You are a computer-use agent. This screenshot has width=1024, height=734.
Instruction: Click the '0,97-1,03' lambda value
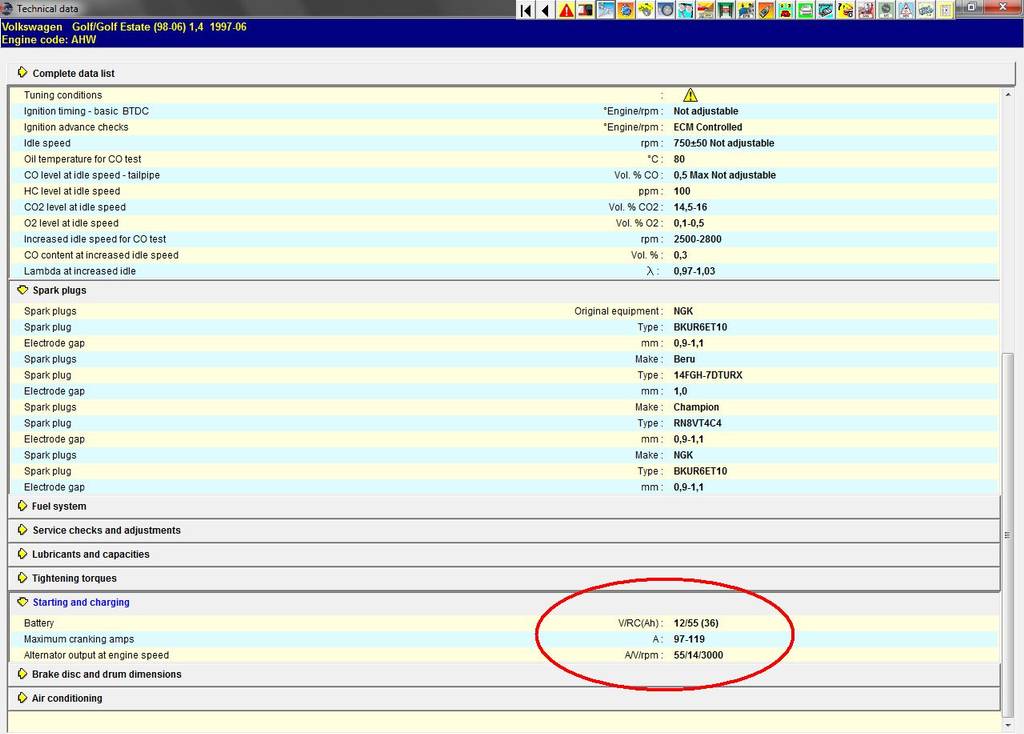(694, 271)
